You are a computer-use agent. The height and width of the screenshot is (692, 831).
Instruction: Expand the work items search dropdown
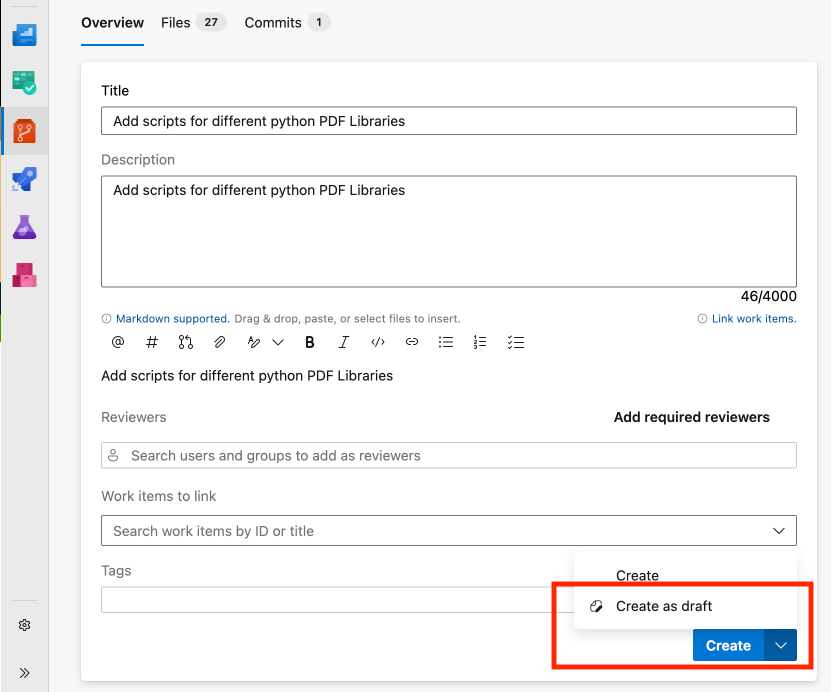point(779,530)
